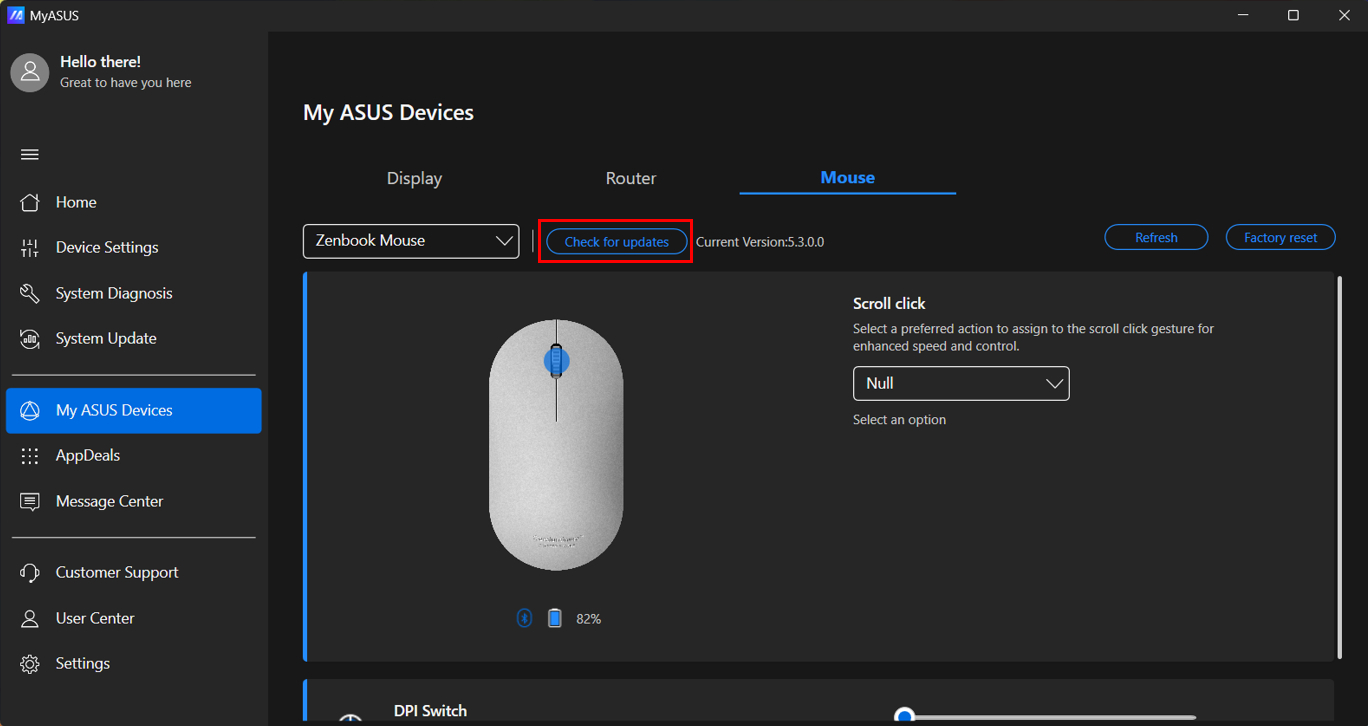The width and height of the screenshot is (1368, 726).
Task: Click the Device Settings sliders icon
Action: [30, 248]
